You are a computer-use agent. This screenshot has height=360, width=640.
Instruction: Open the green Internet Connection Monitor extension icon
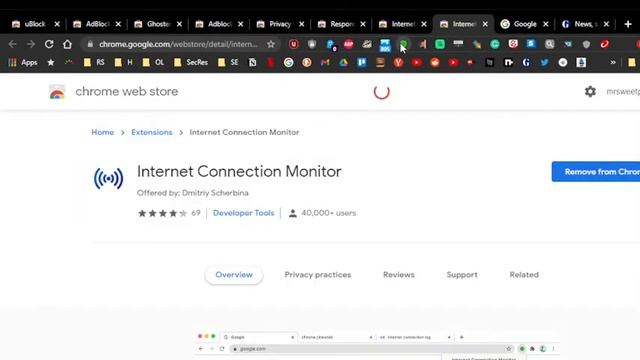403,44
